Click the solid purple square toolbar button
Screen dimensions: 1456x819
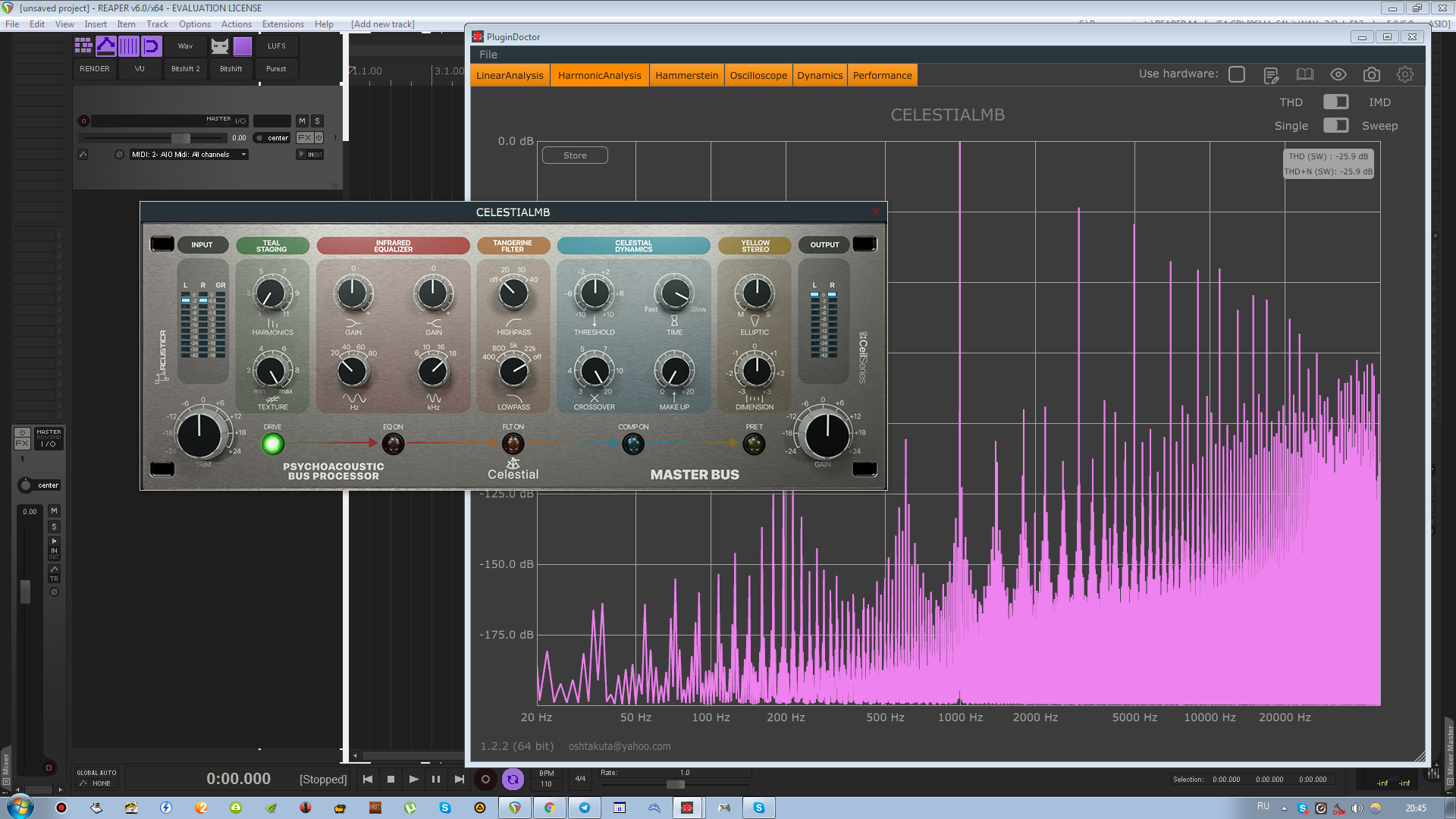tap(243, 46)
